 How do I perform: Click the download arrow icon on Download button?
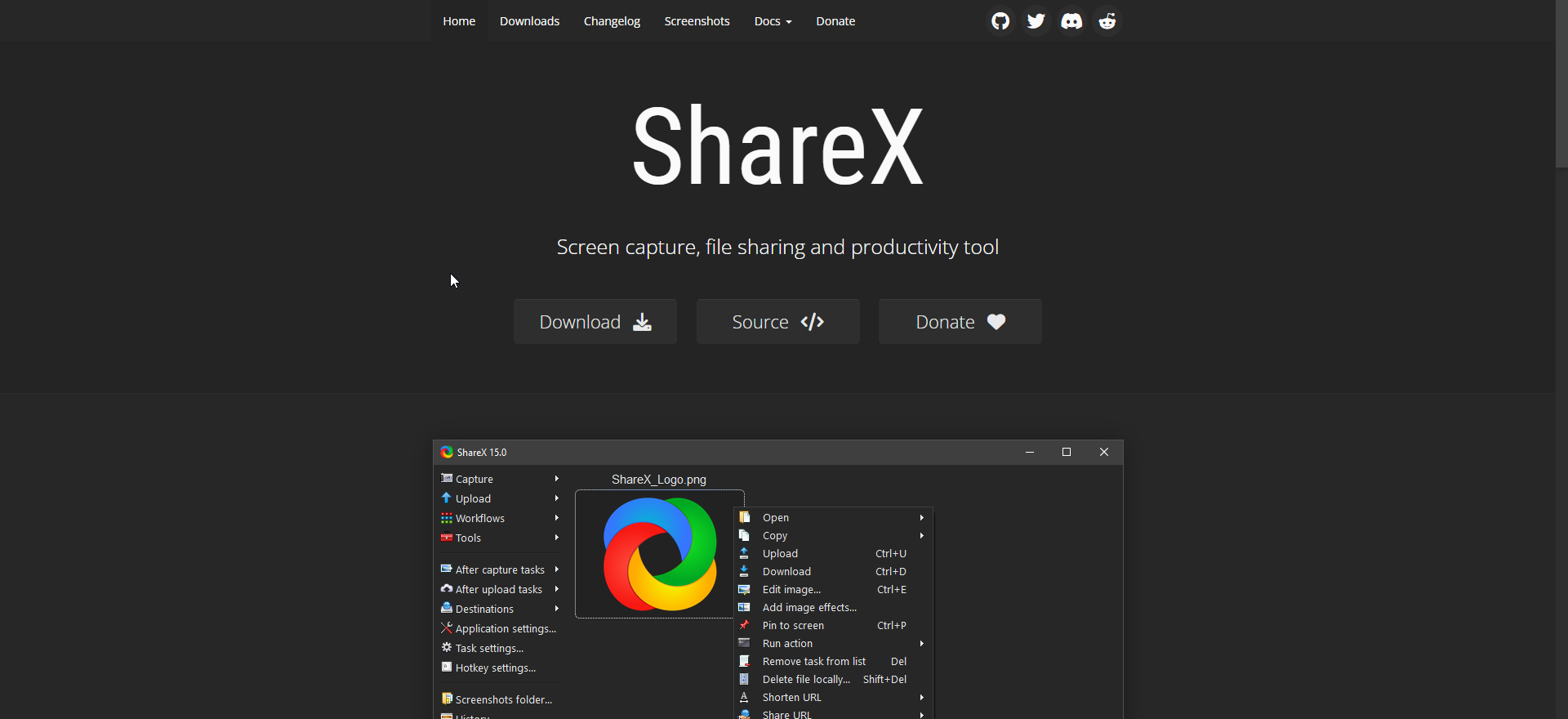(643, 322)
